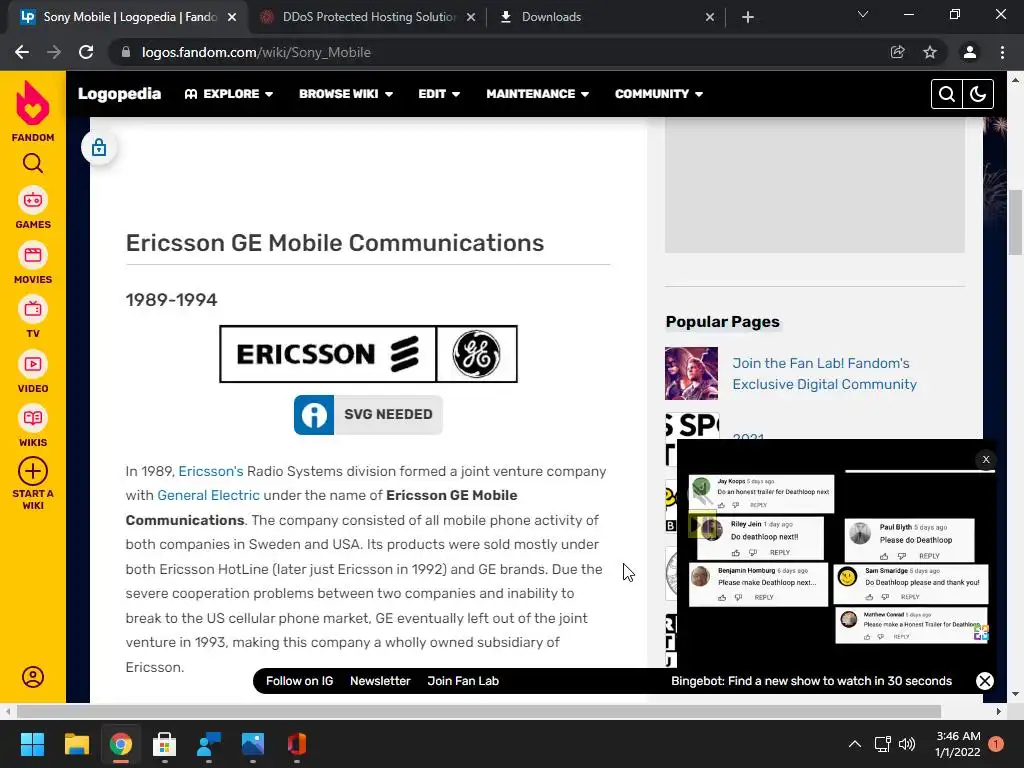
Task: Reload the page
Action: click(86, 52)
